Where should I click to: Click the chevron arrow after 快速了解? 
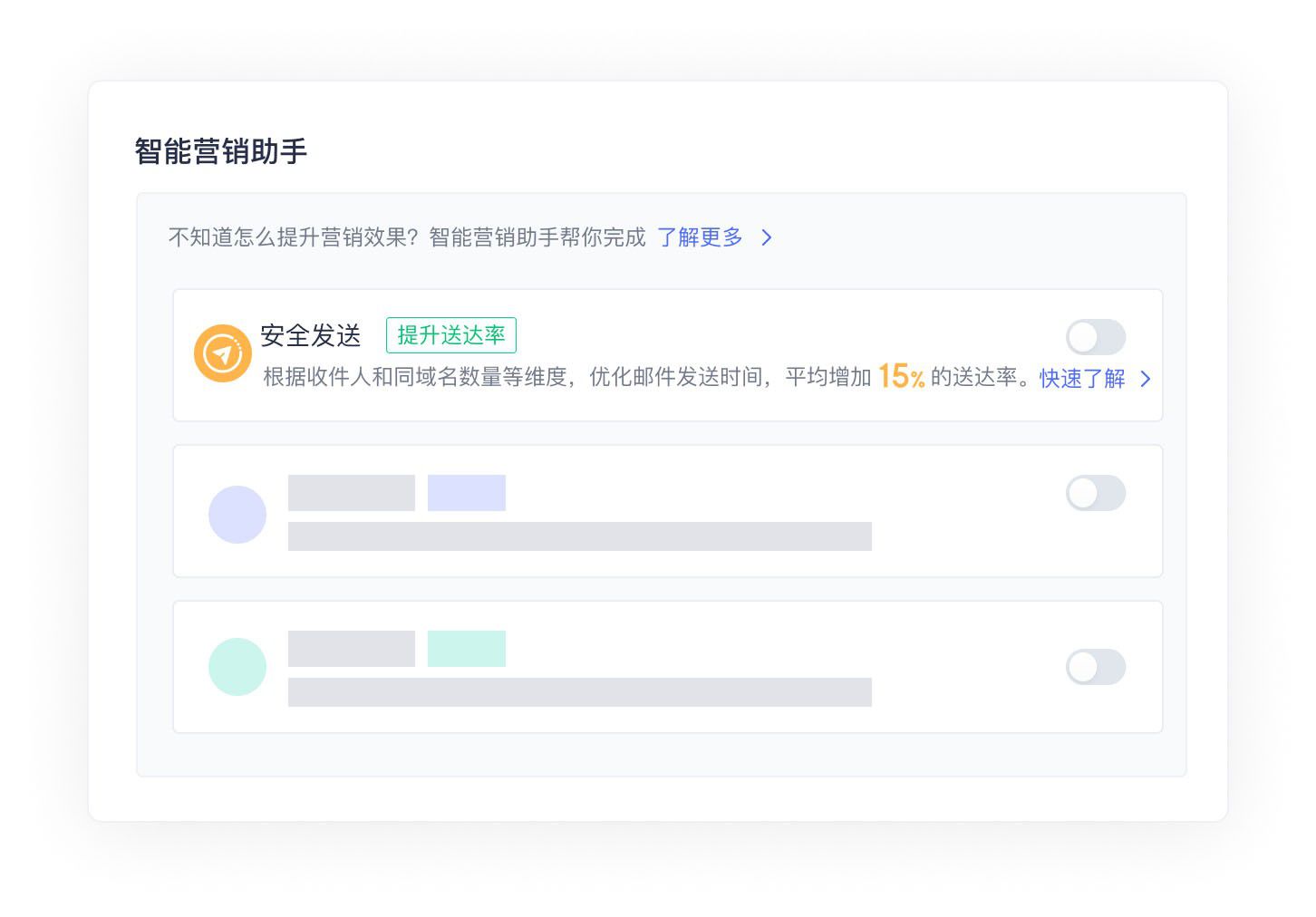[x=1147, y=379]
